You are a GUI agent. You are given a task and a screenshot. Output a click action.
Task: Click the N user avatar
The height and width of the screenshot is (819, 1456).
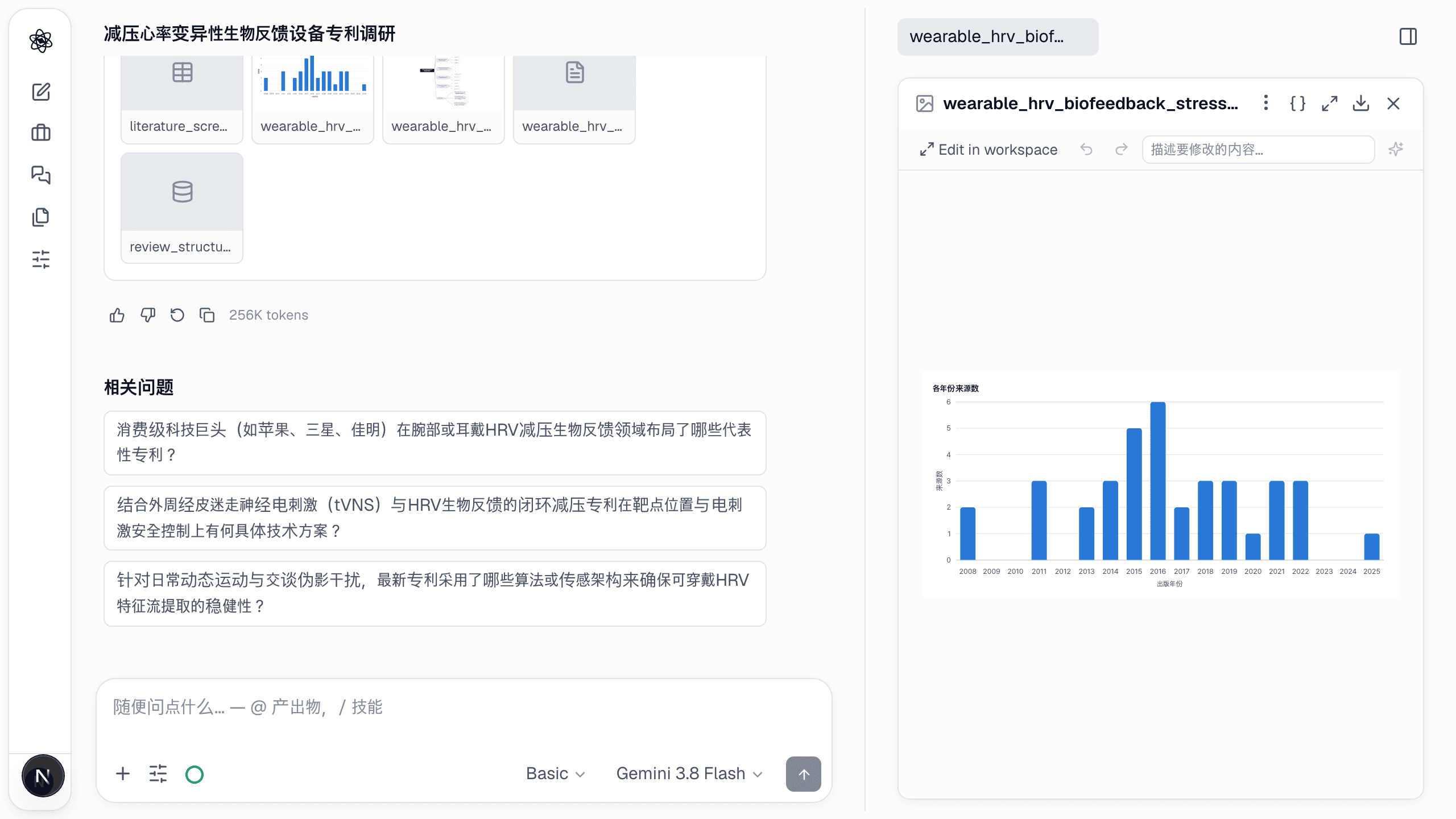(x=43, y=776)
